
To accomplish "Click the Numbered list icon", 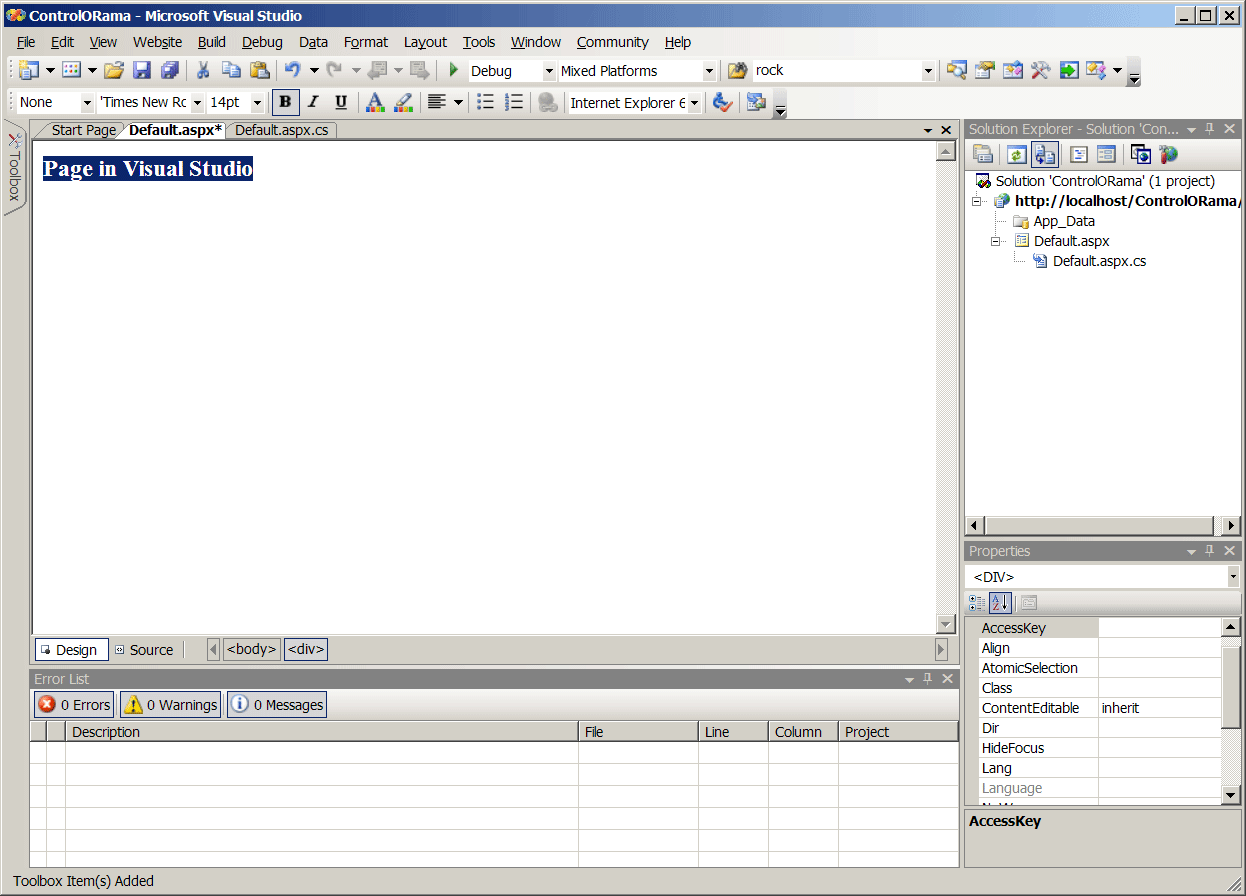I will (514, 102).
